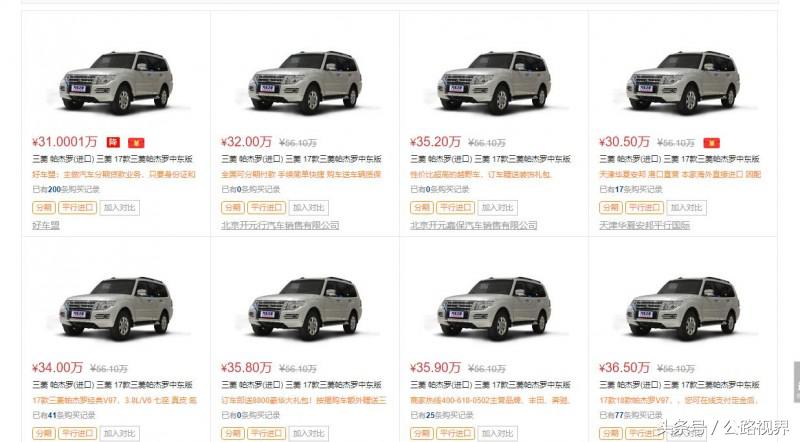Open seller link 北京开元行汽车销售有限公司
Image resolution: width=800 pixels, height=442 pixels.
pos(280,225)
